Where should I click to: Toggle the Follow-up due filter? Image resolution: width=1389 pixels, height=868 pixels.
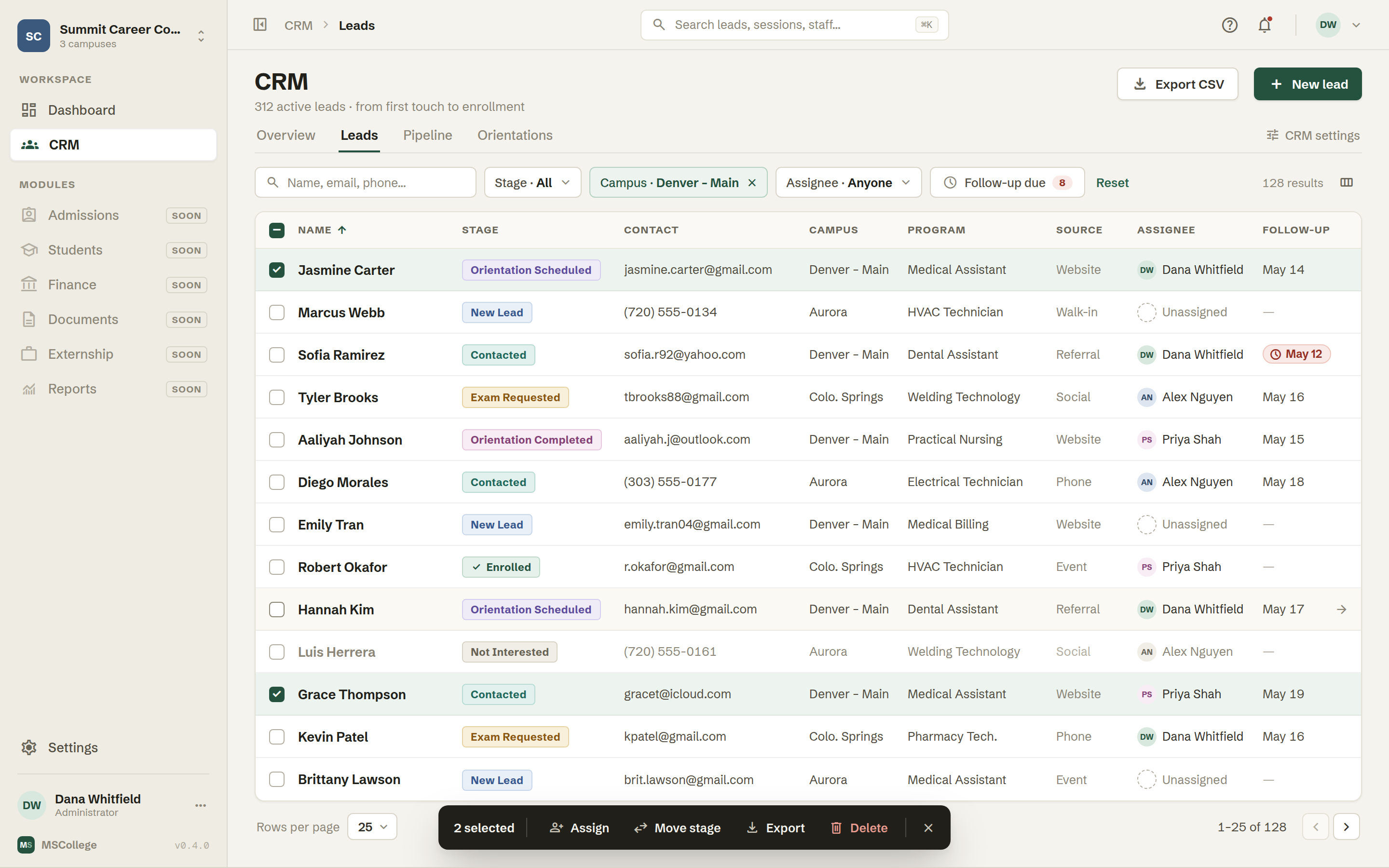tap(1007, 183)
